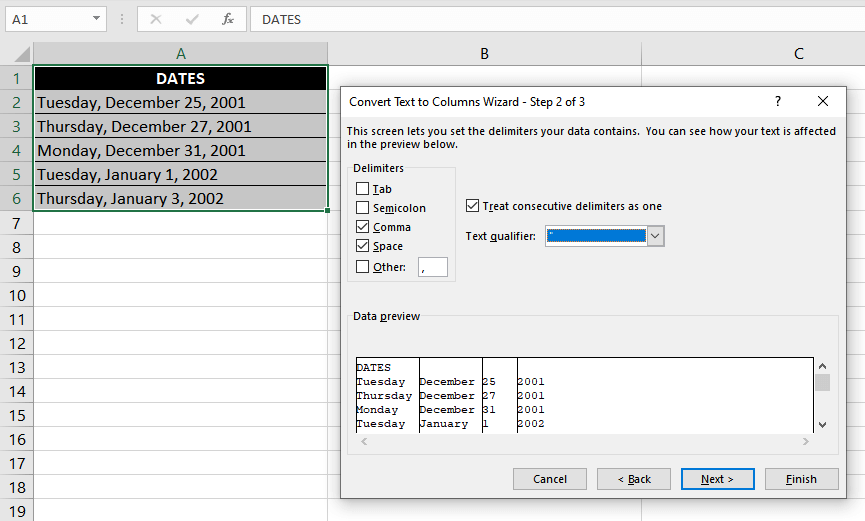The height and width of the screenshot is (521, 865).
Task: Click the Insert Function fx icon
Action: coord(228,19)
